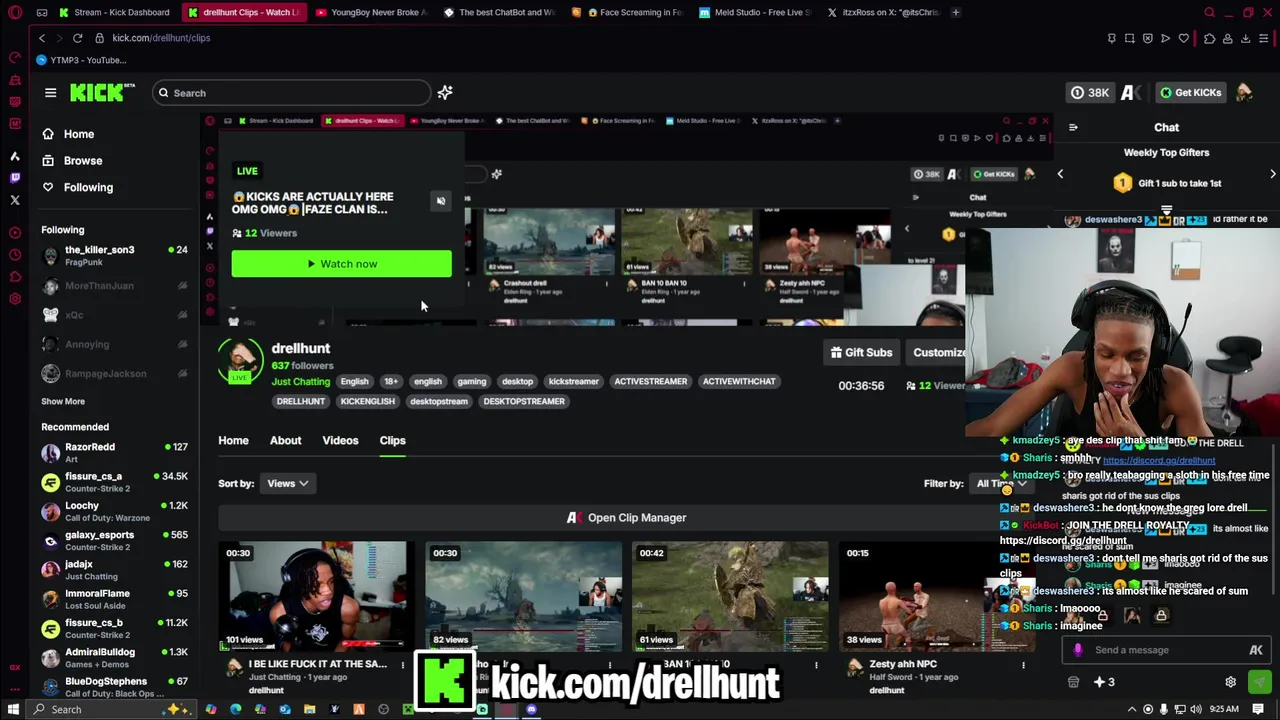Click the microphone icon in chat input
1280x720 pixels.
click(x=1078, y=651)
